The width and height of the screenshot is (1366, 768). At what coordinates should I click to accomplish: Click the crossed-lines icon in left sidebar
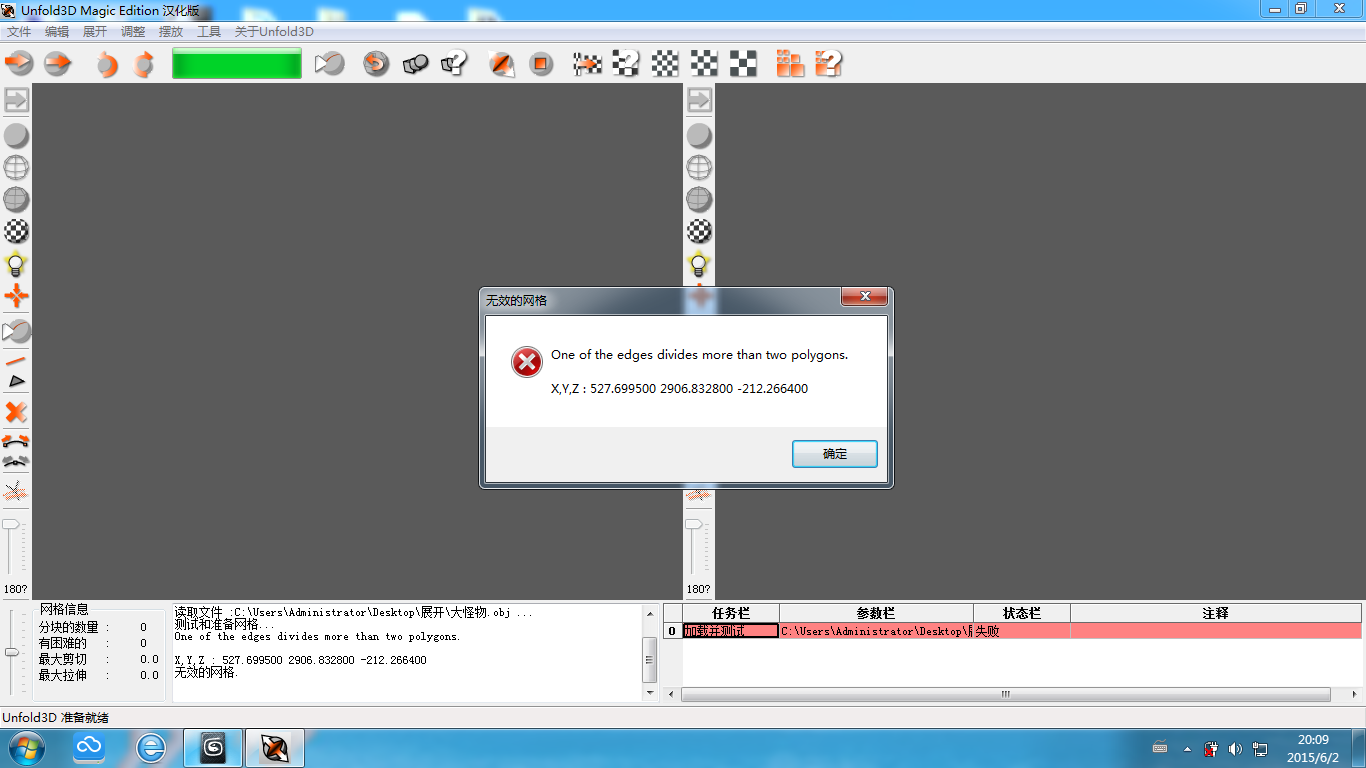tap(16, 491)
